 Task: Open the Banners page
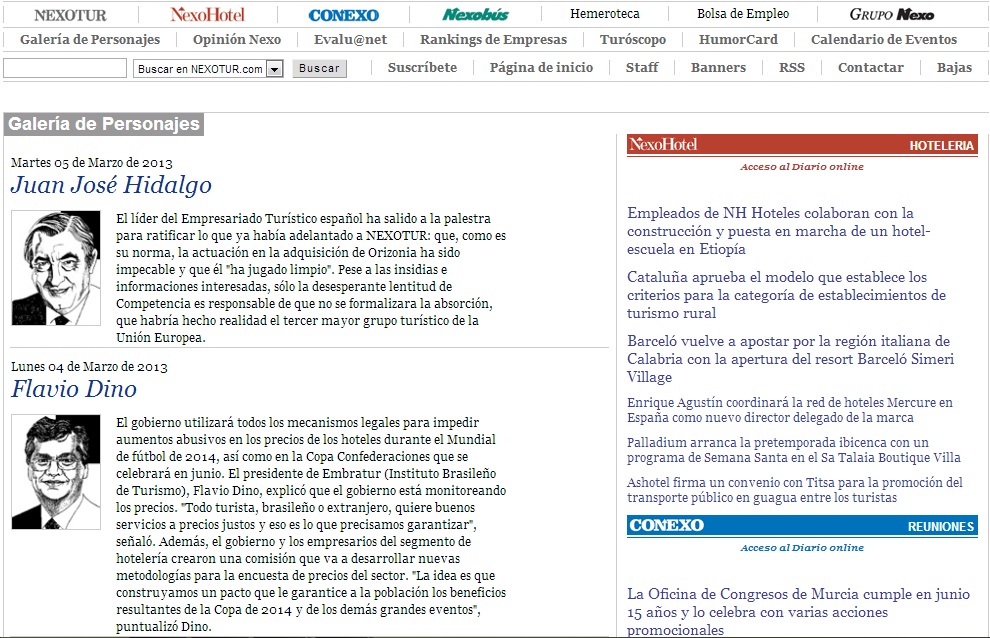718,68
